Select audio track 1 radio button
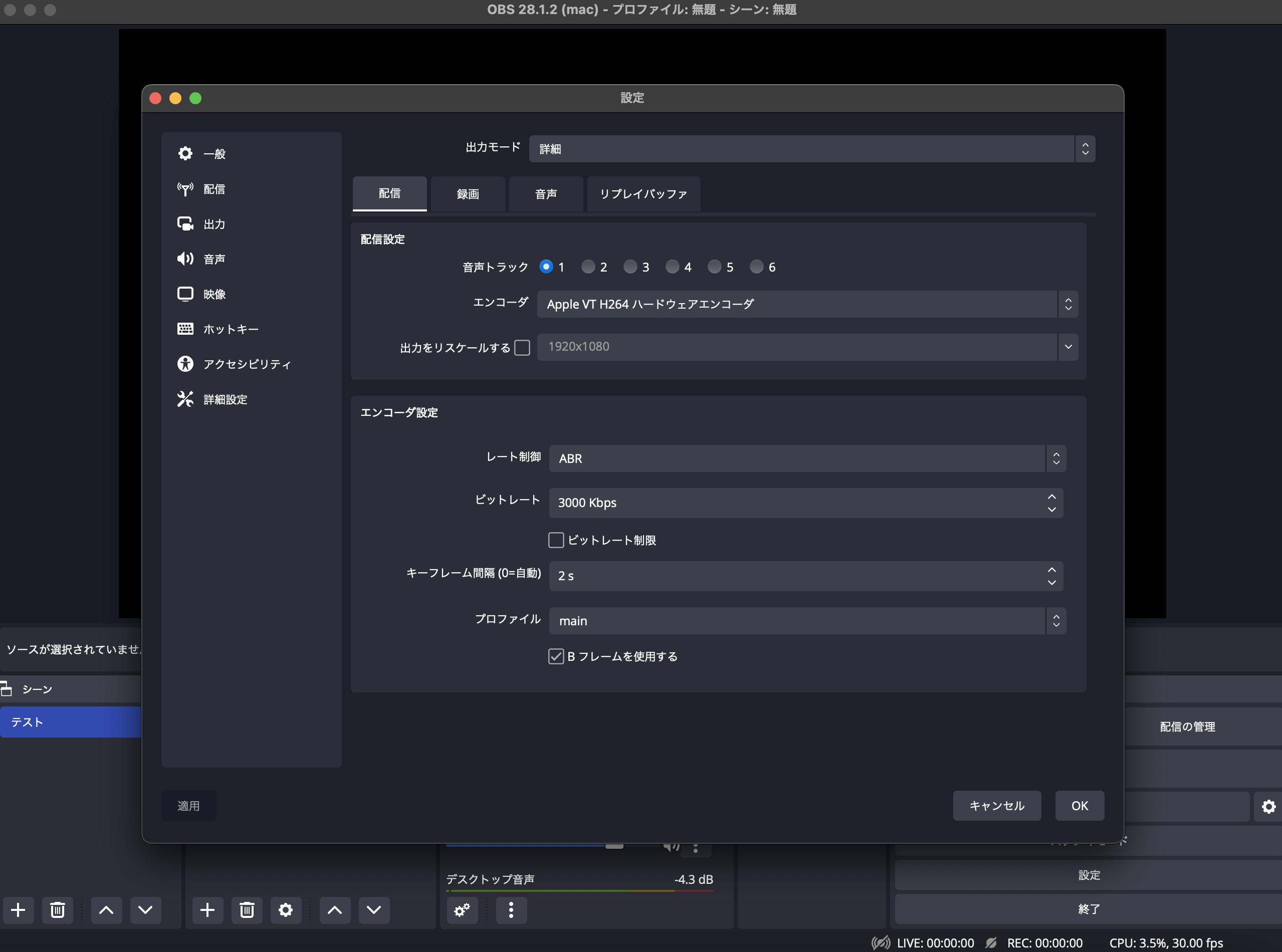Viewport: 1282px width, 952px height. pyautogui.click(x=546, y=266)
